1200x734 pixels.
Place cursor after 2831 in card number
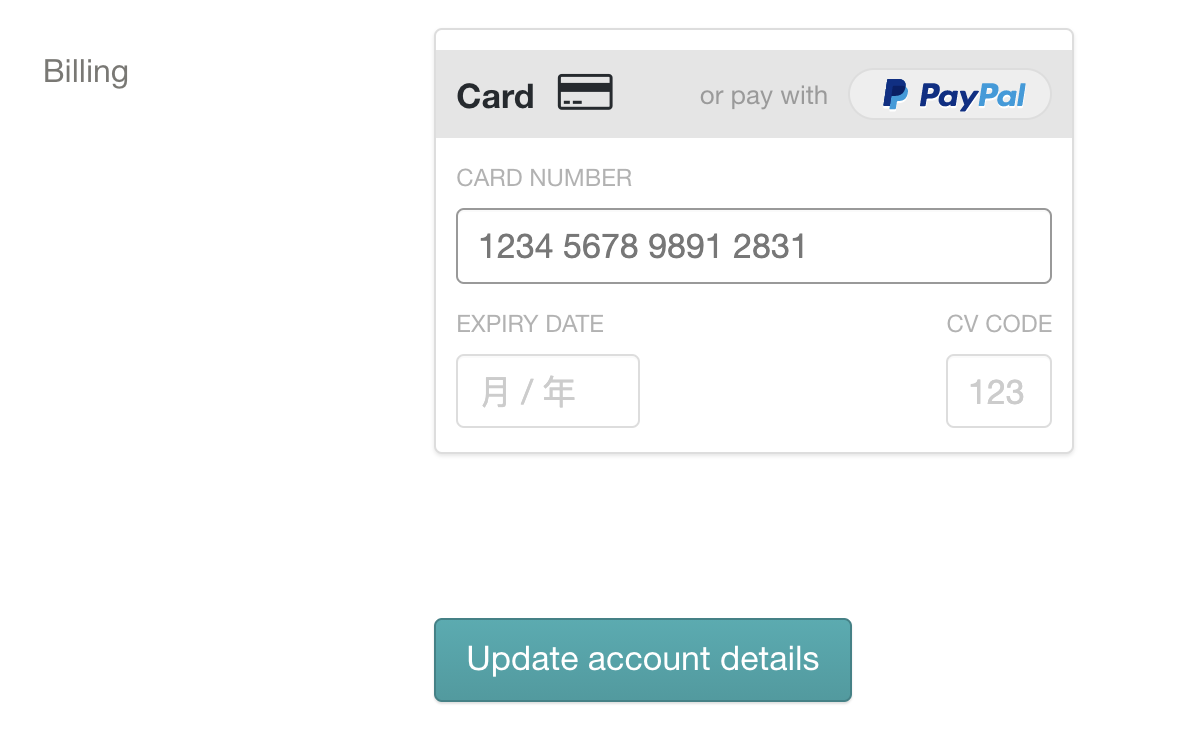point(810,246)
